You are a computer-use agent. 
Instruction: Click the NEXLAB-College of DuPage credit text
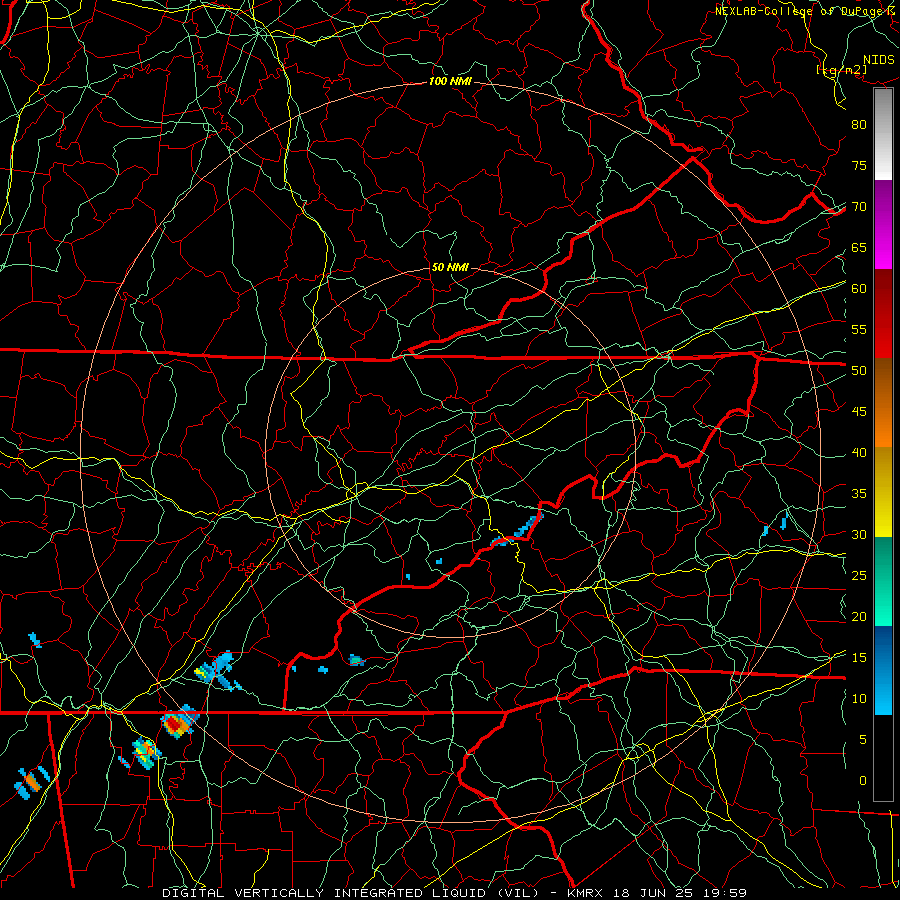(803, 11)
